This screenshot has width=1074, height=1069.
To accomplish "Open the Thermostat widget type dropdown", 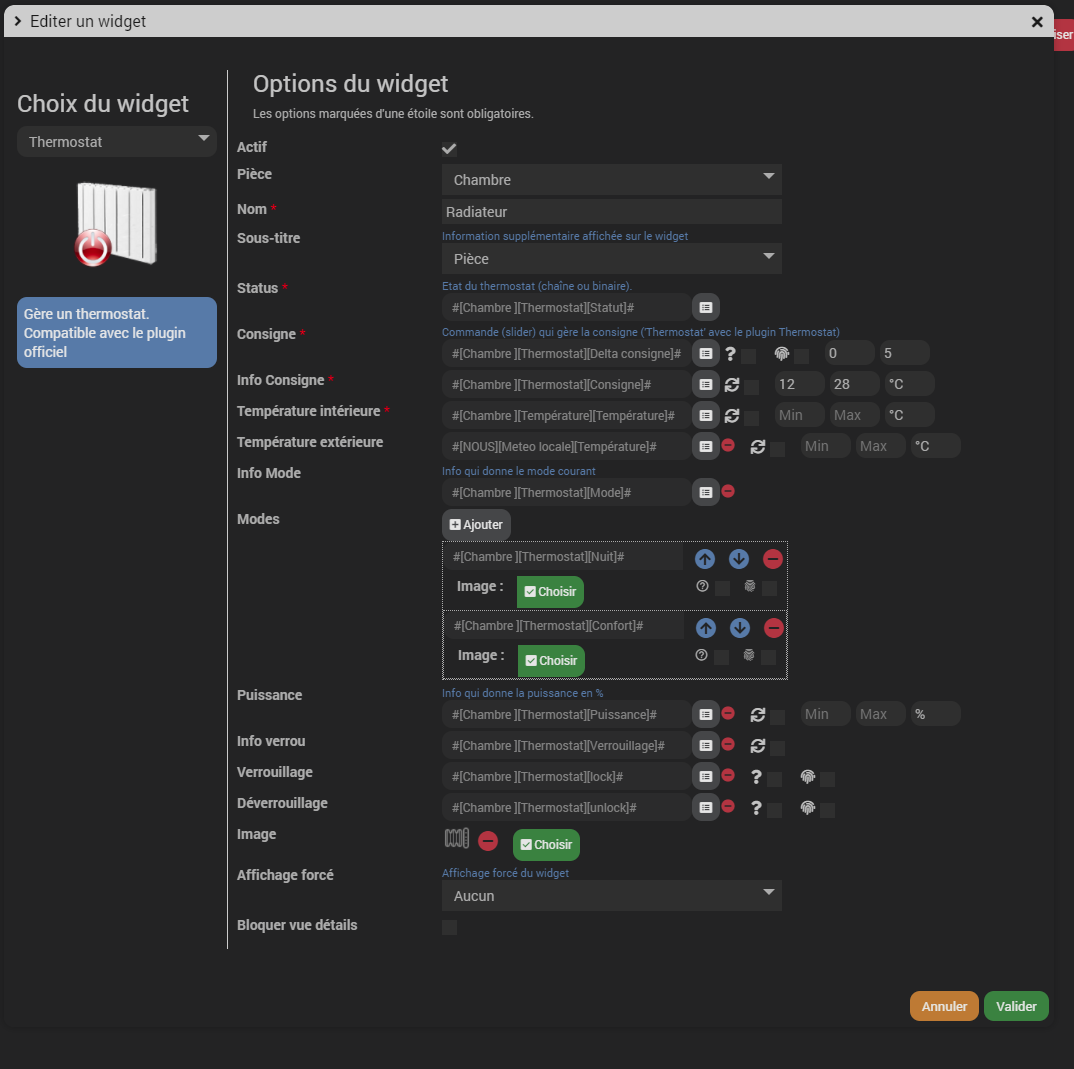I will pos(117,142).
